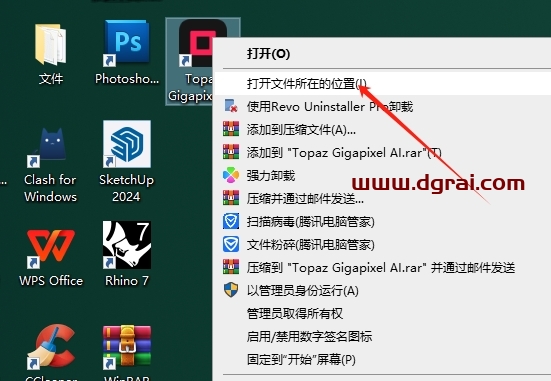Choose 添加到 "Topaz Gigapixel AI.rar"(T) entry
This screenshot has height=381, width=551.
pyautogui.click(x=382, y=153)
